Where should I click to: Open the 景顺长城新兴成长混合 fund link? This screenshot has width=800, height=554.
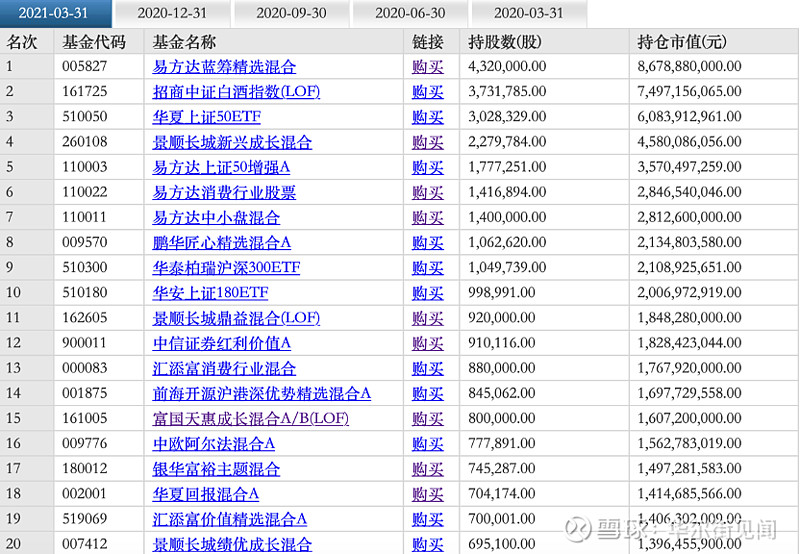coord(232,142)
